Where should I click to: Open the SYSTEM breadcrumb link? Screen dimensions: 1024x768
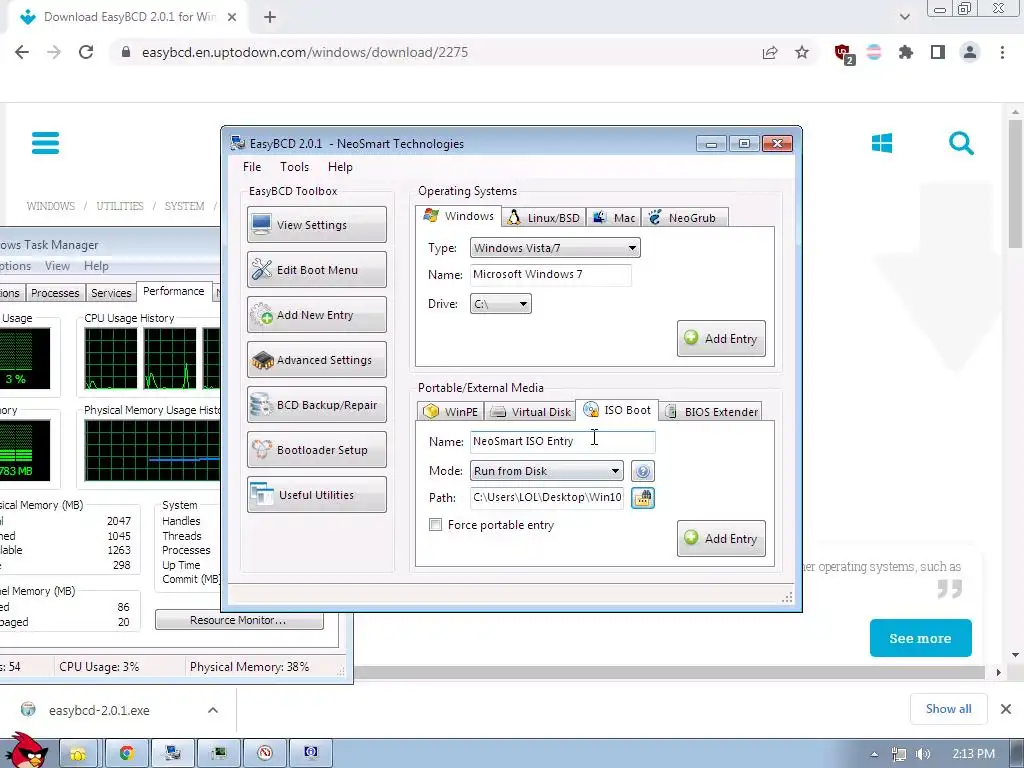pos(184,206)
